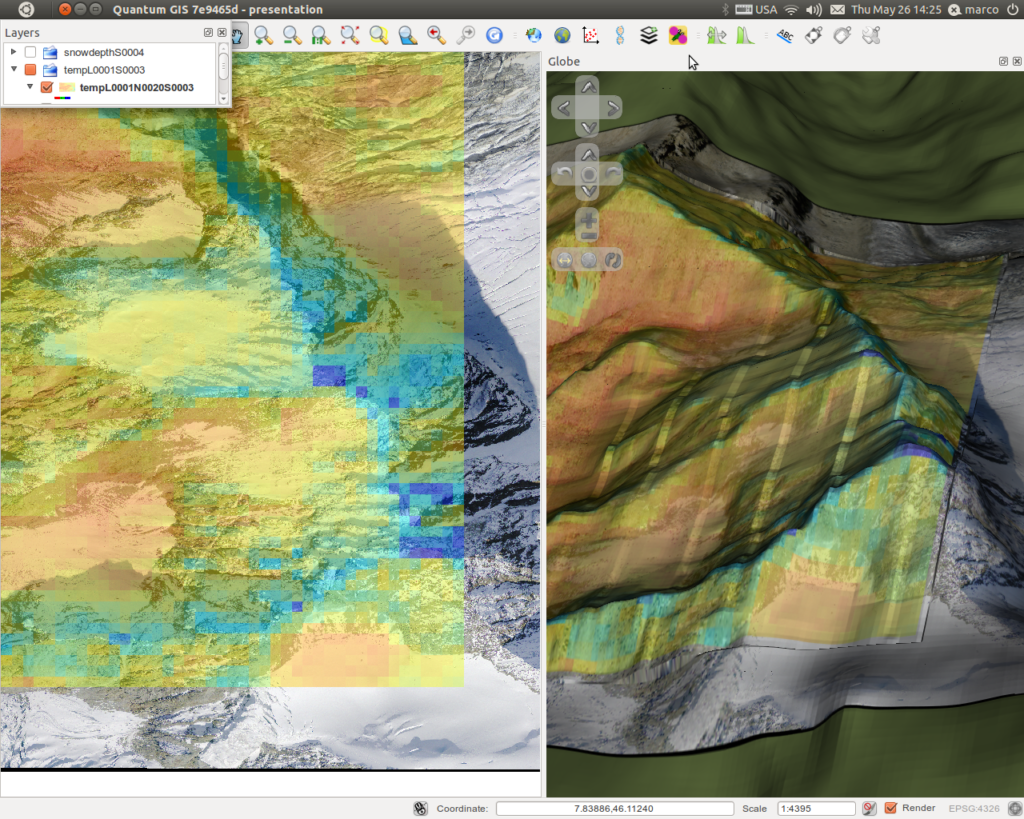This screenshot has height=819, width=1024.
Task: Click the stacked layers icon in toolbar
Action: [x=648, y=35]
